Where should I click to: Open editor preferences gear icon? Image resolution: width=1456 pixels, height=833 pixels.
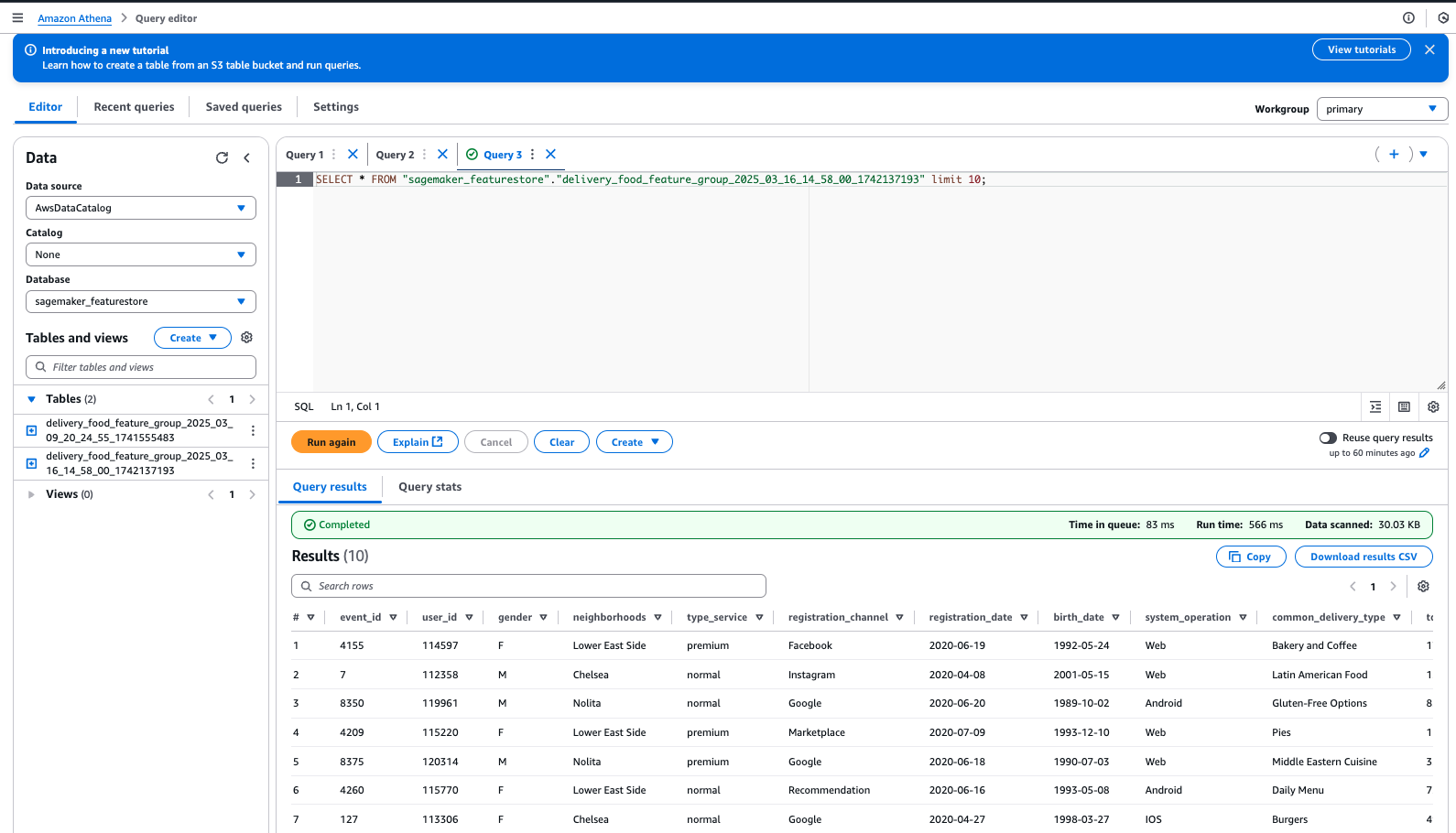[1433, 406]
